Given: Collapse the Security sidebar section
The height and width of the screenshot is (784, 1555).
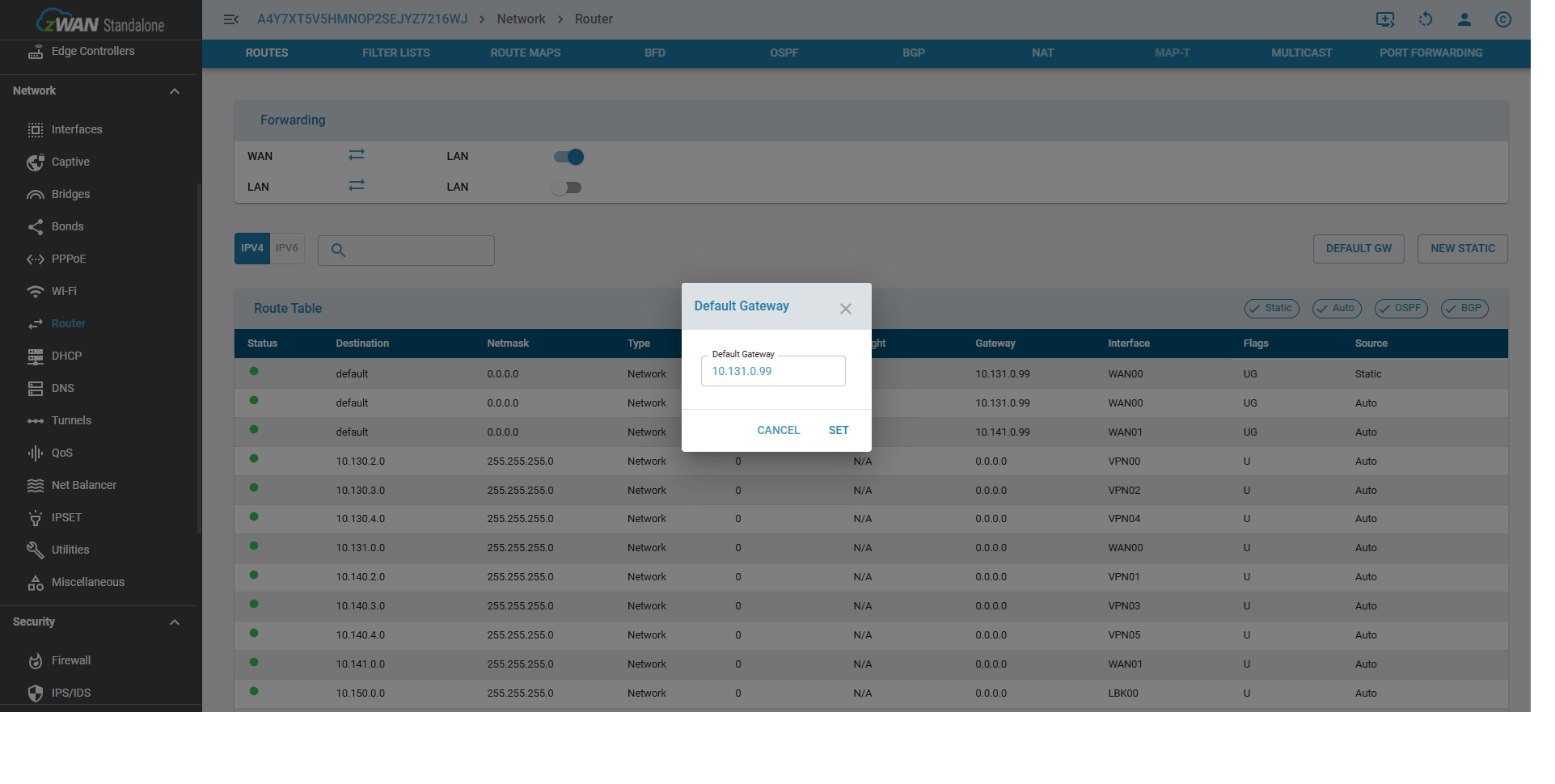Looking at the screenshot, I should coord(175,622).
